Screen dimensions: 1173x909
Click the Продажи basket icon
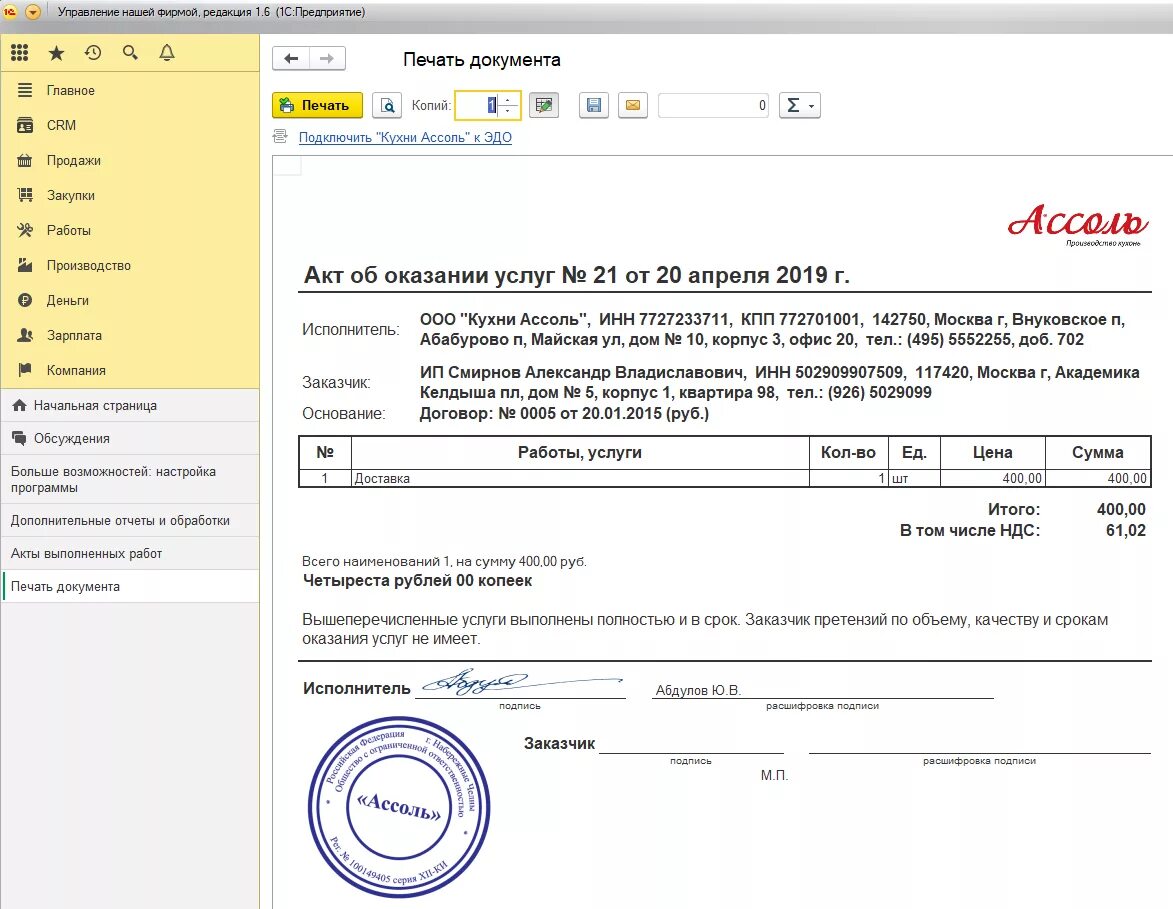point(25,160)
